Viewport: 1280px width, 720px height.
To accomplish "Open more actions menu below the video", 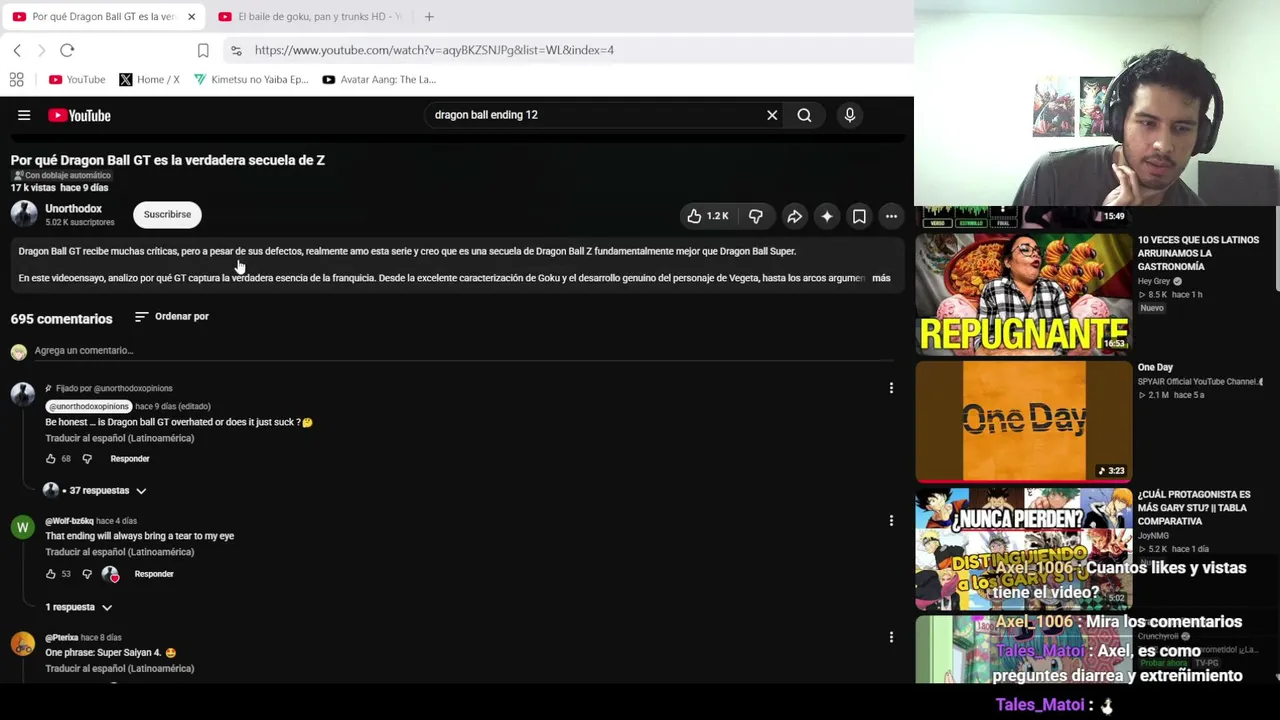I will coord(891,216).
